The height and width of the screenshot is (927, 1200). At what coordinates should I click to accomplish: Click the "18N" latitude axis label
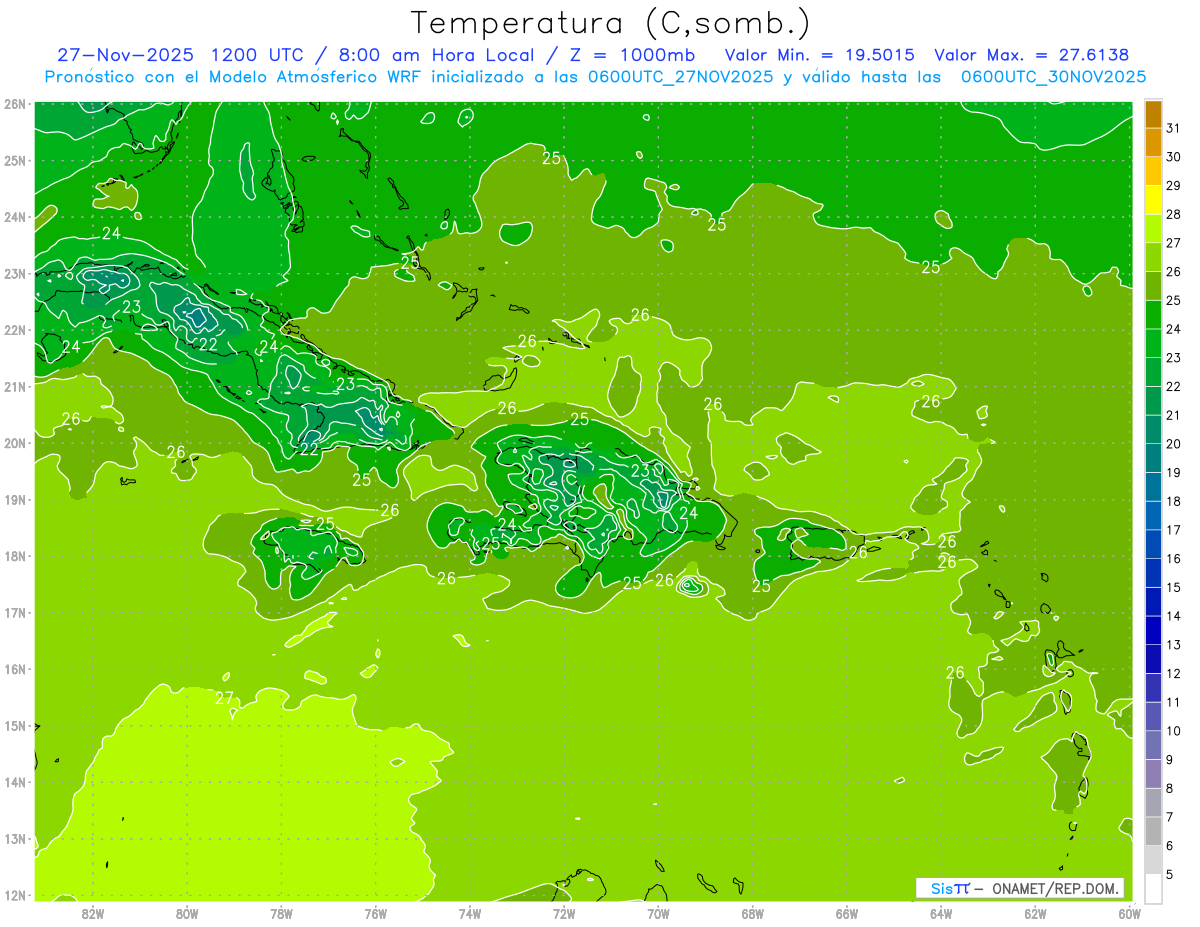(x=14, y=556)
